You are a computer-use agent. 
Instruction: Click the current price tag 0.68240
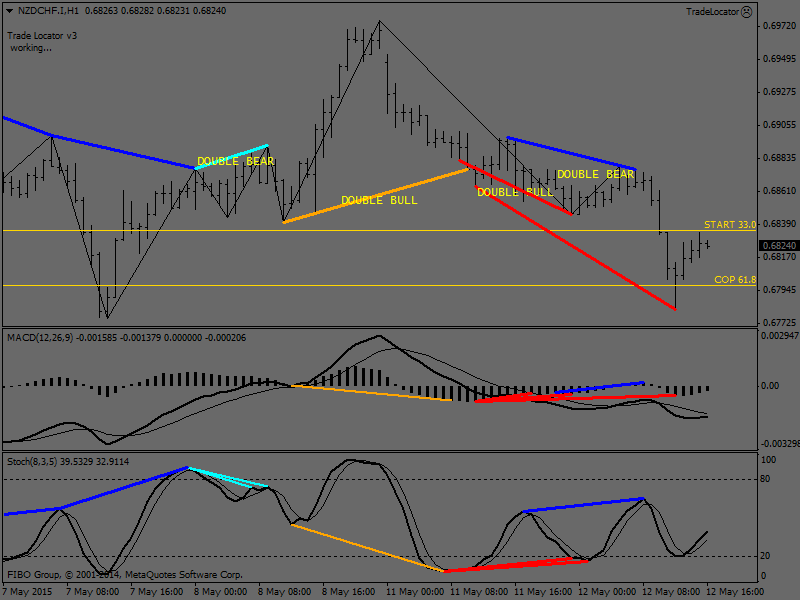778,245
